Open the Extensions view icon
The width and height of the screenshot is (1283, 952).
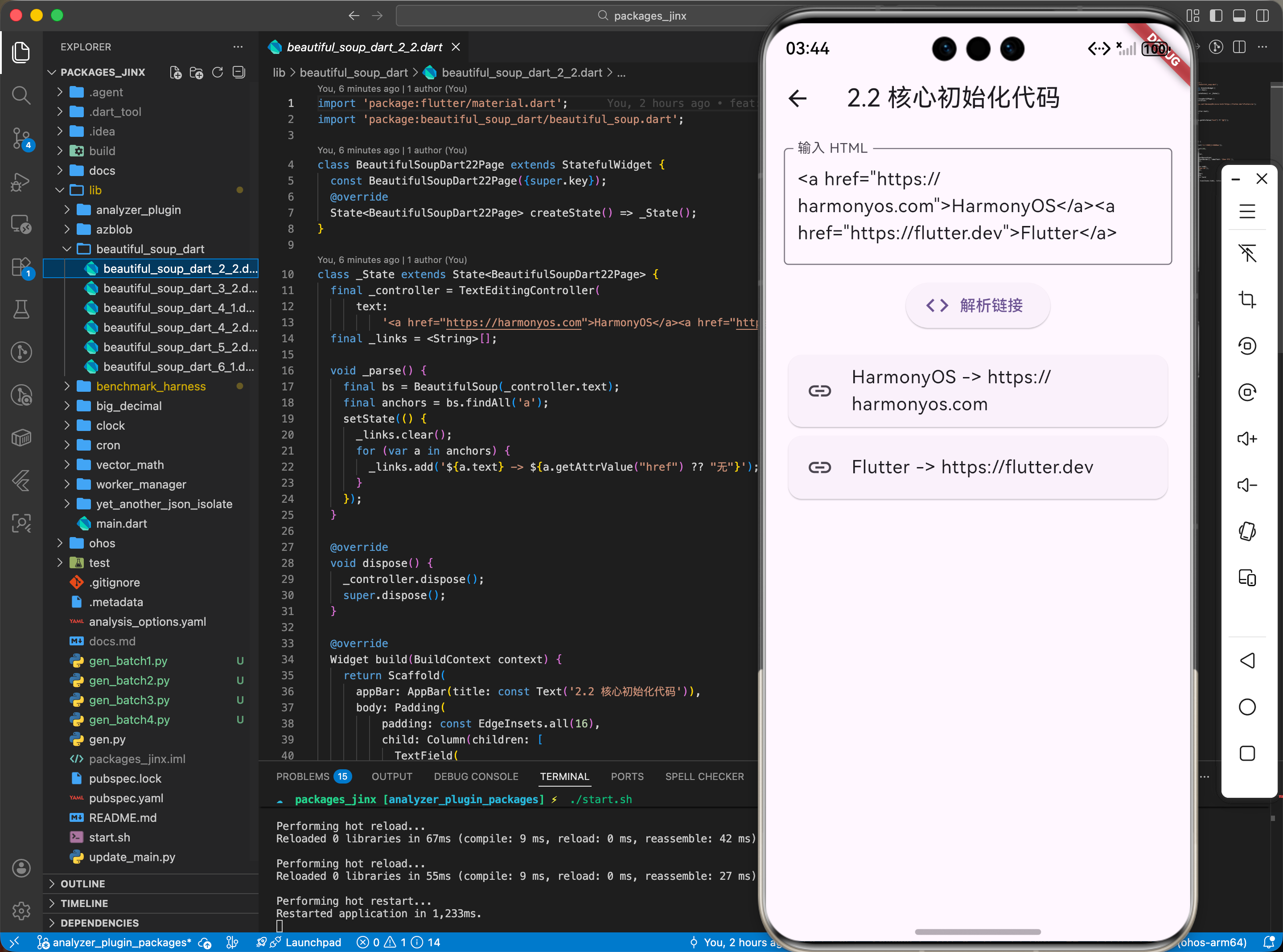tap(21, 267)
